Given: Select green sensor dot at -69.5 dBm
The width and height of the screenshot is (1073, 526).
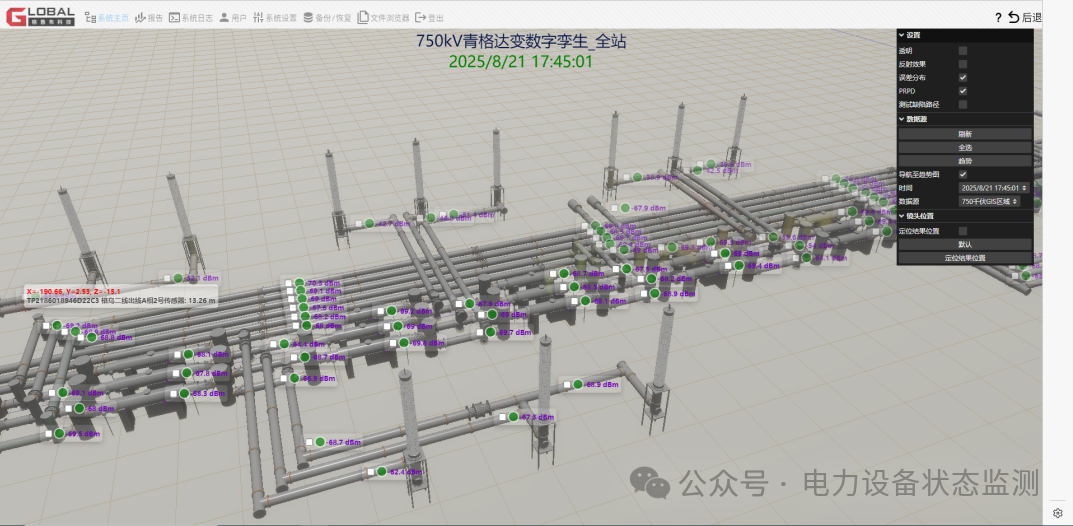Looking at the screenshot, I should click(x=59, y=433).
